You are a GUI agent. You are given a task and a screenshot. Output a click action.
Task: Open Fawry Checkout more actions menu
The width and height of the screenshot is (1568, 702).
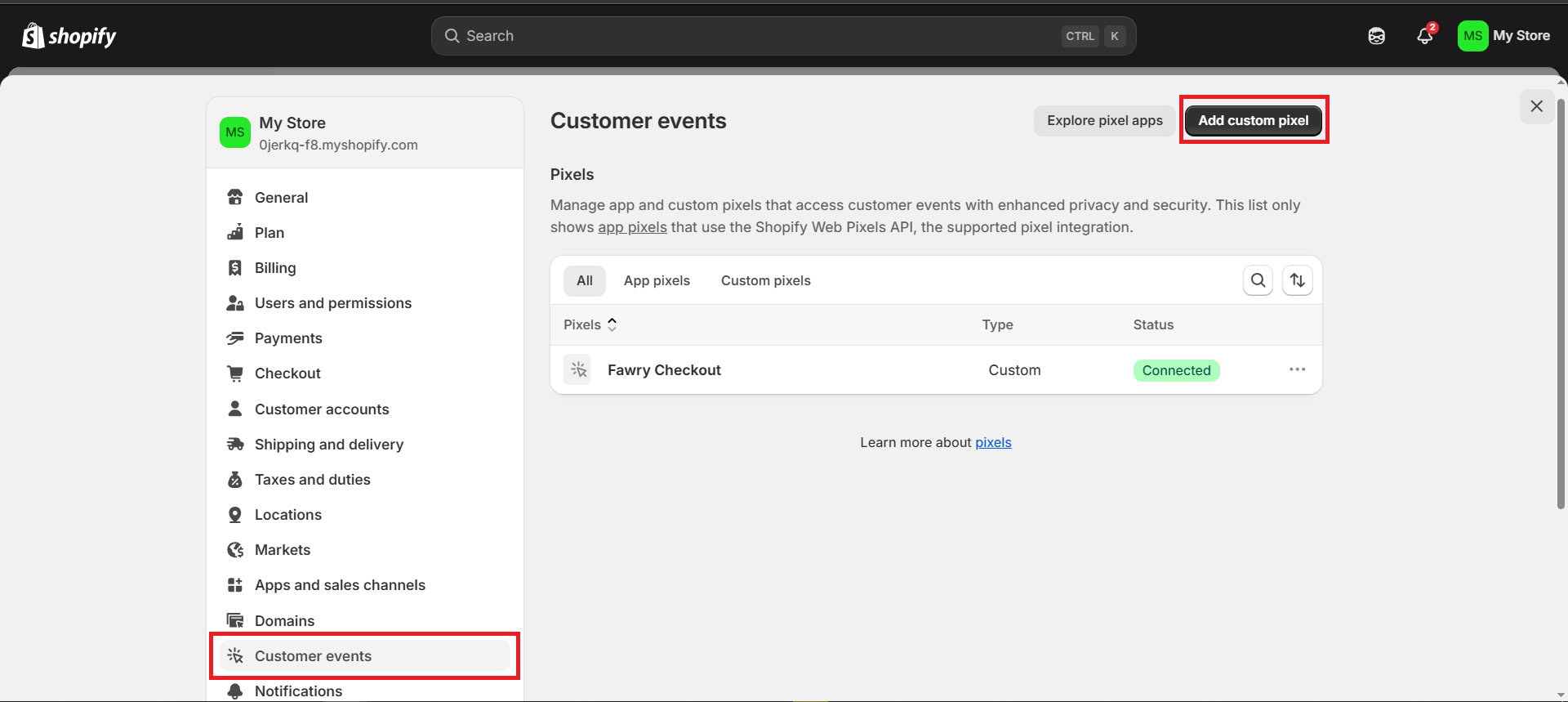pyautogui.click(x=1298, y=369)
